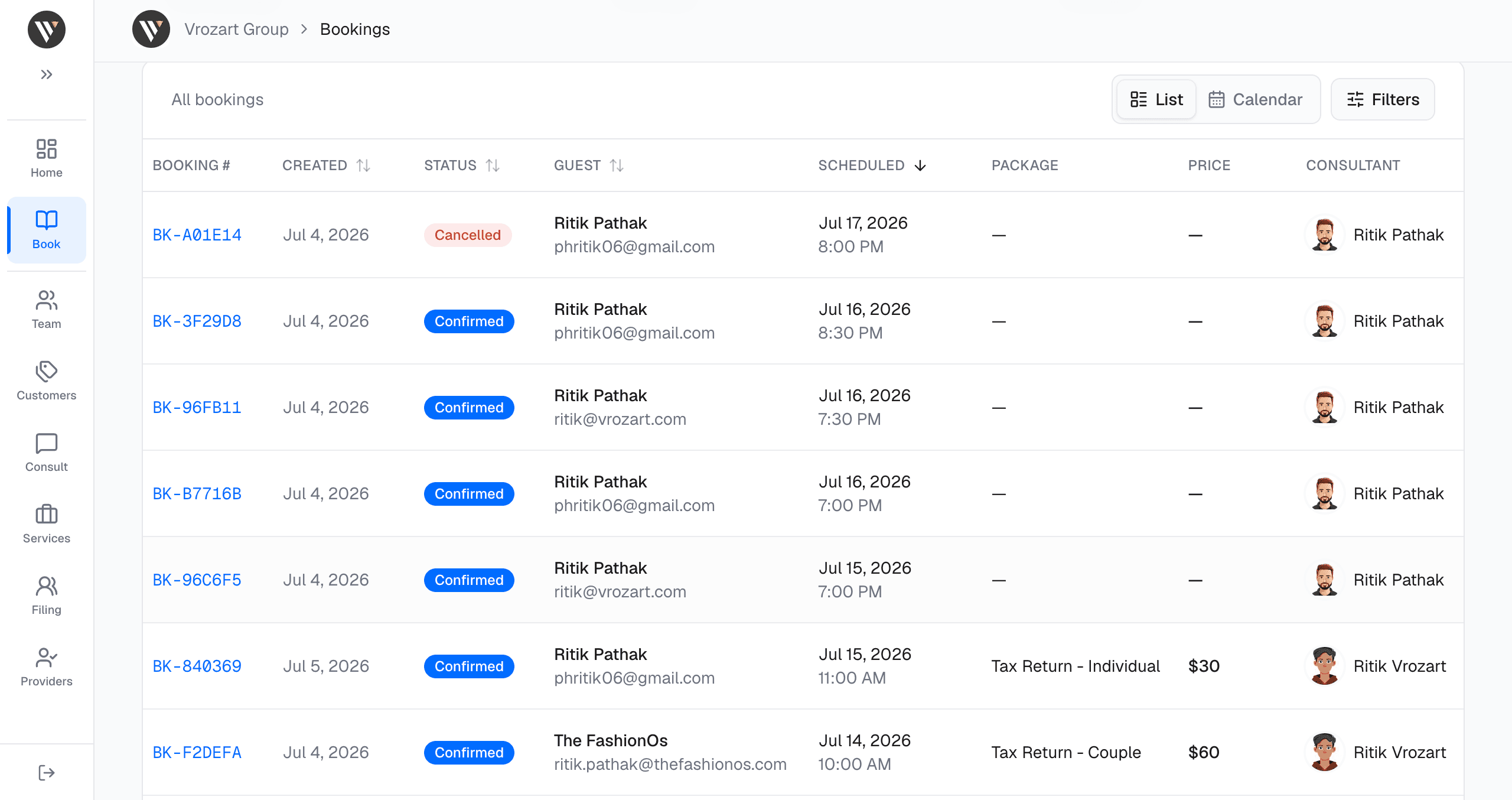This screenshot has height=800, width=1512.
Task: Click the Package column header
Action: pyautogui.click(x=1025, y=165)
